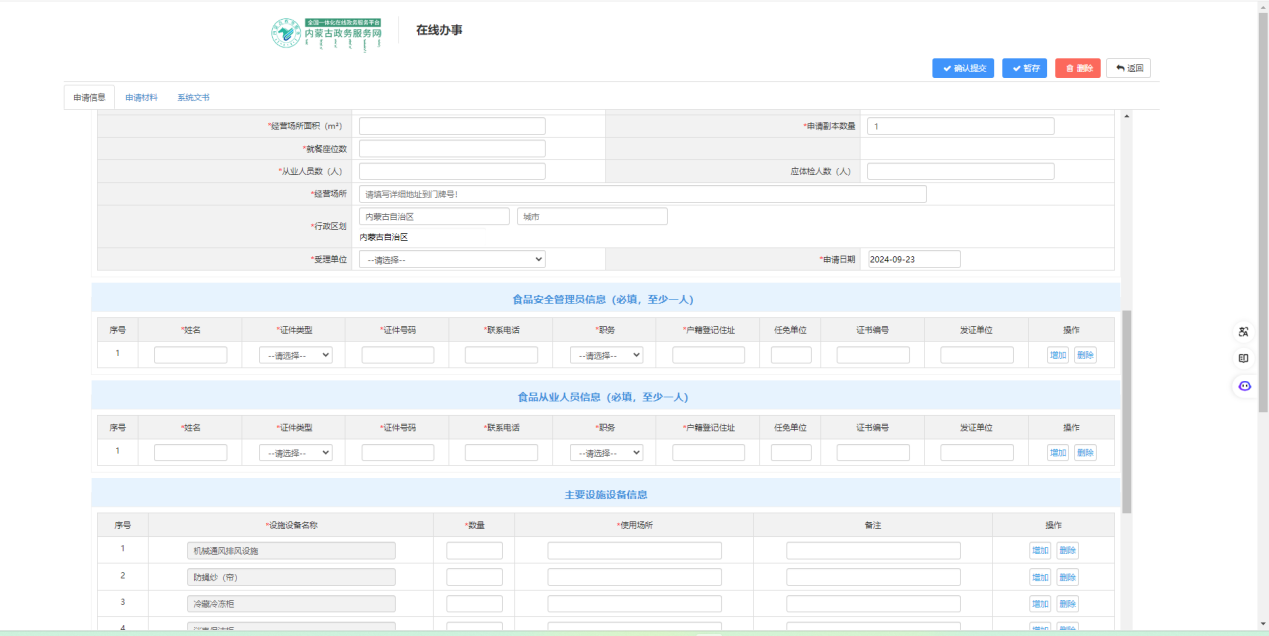This screenshot has height=636, width=1269.
Task: Click the inner form scrollbar up arrow
Action: tap(1127, 116)
